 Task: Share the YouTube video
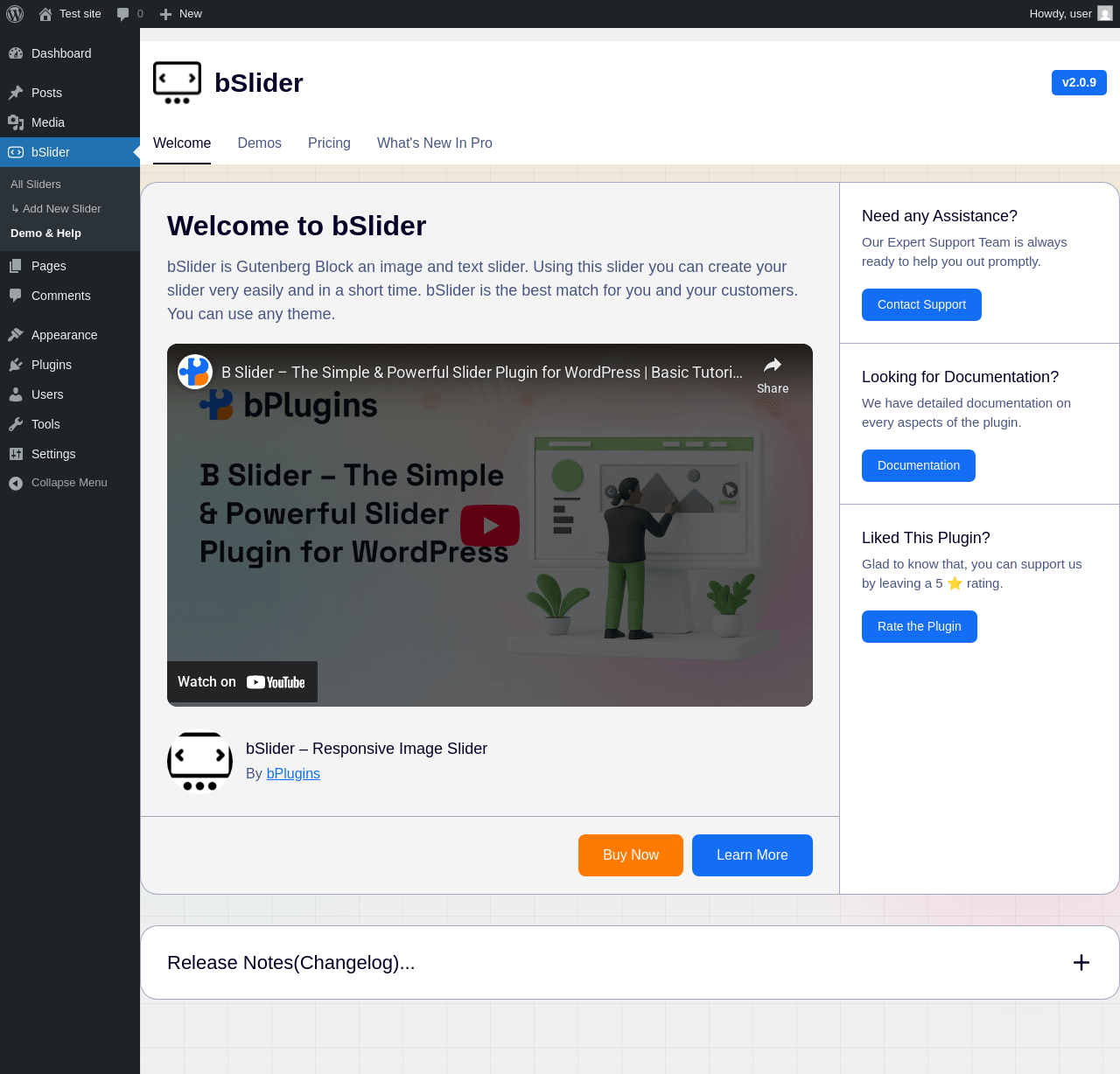click(773, 374)
